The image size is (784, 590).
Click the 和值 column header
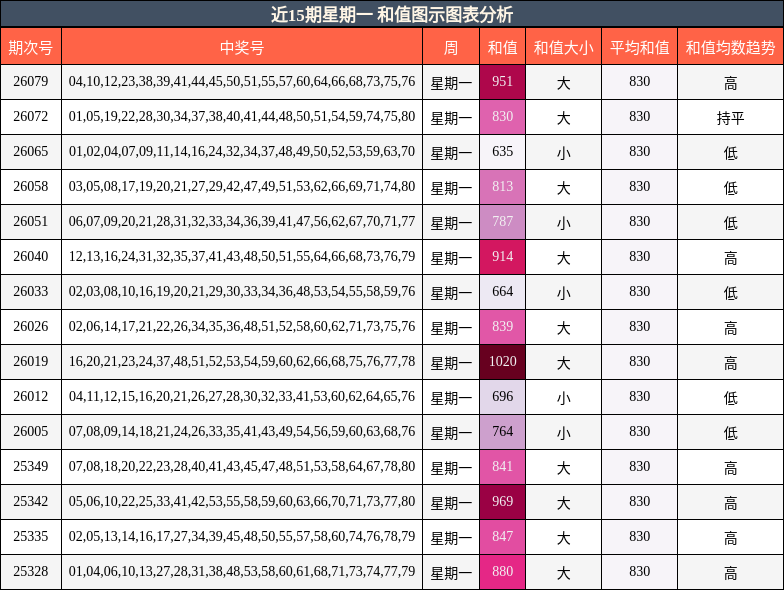tap(502, 47)
